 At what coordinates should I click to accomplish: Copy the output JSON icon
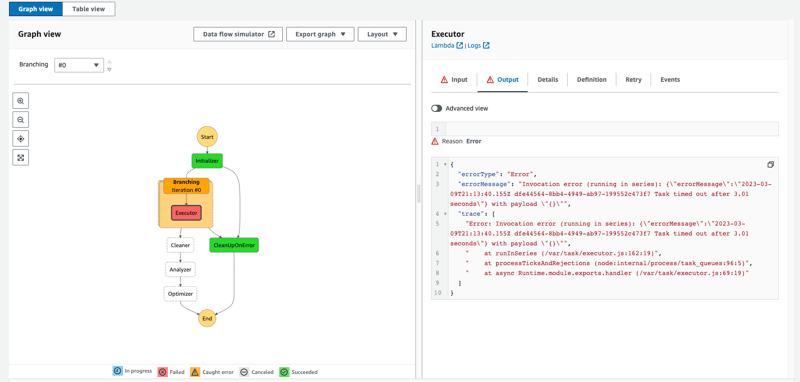pyautogui.click(x=770, y=165)
